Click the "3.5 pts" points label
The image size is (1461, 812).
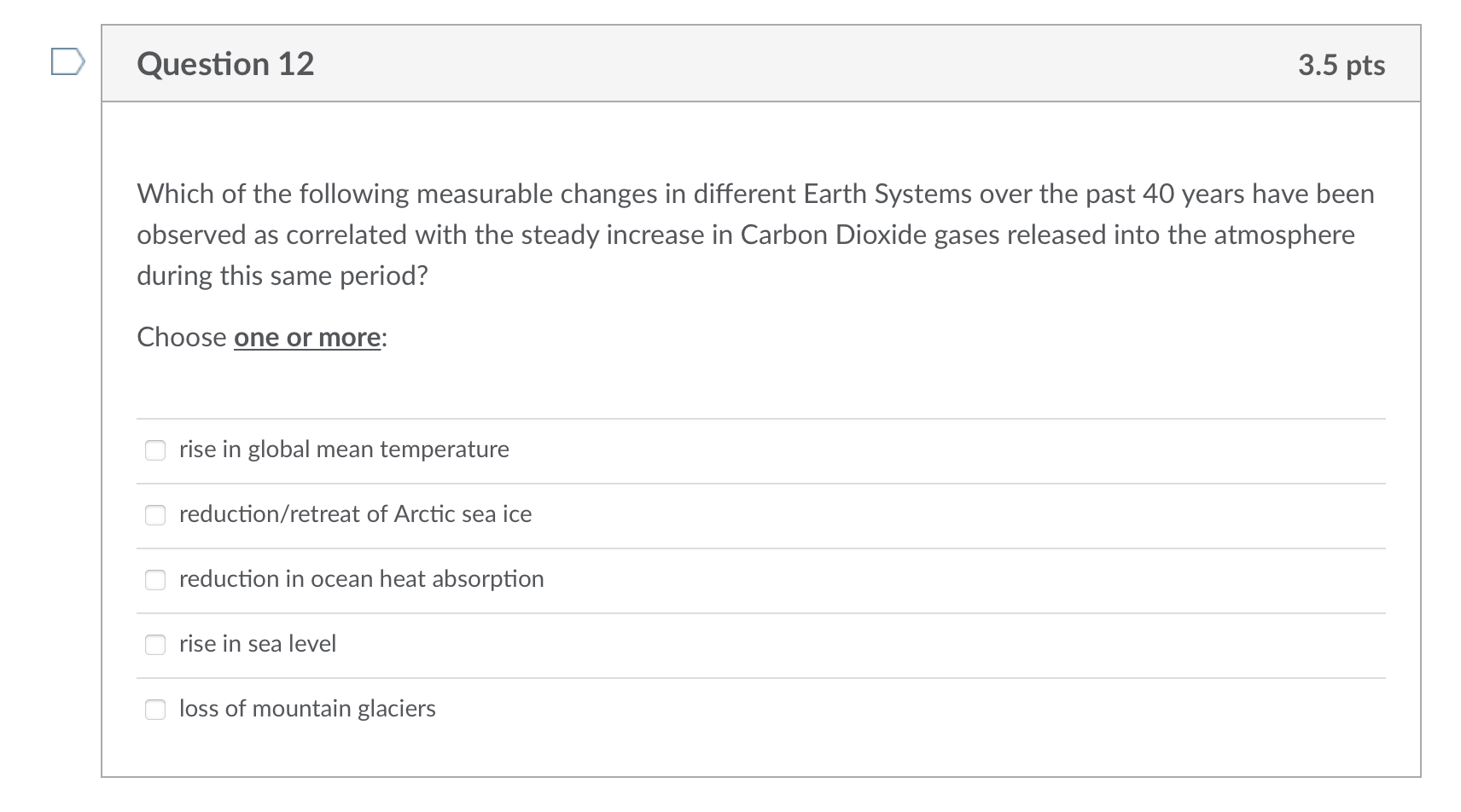(1341, 65)
